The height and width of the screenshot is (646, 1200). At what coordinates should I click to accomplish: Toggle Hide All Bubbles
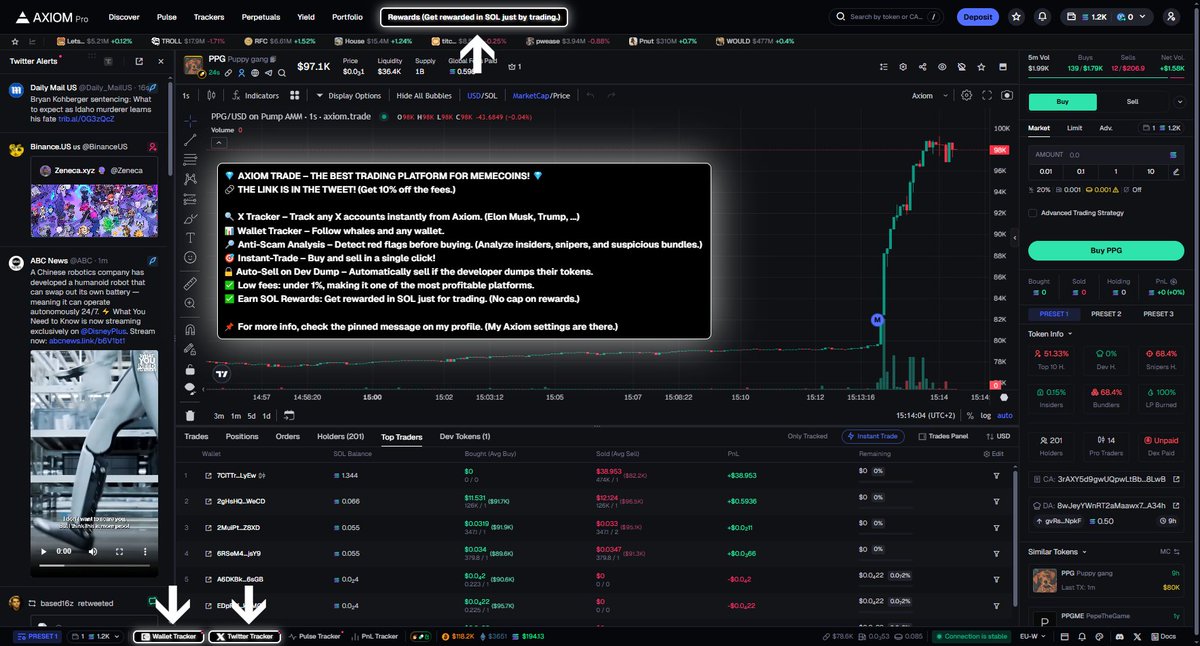(424, 95)
